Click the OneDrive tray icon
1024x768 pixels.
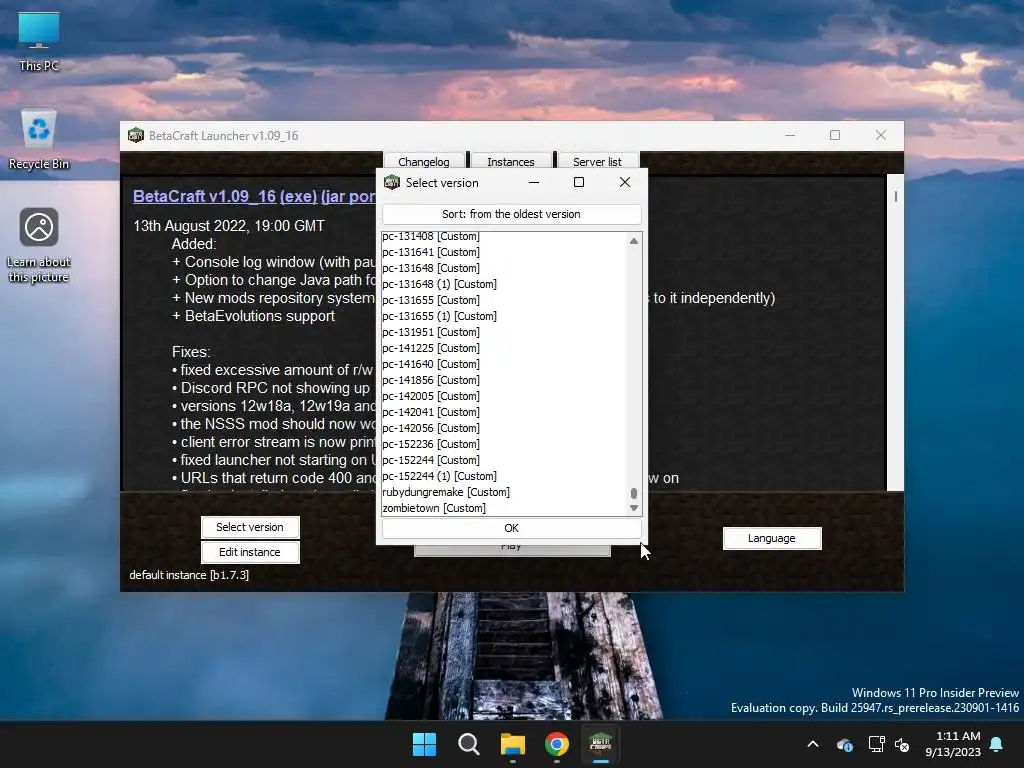(844, 744)
